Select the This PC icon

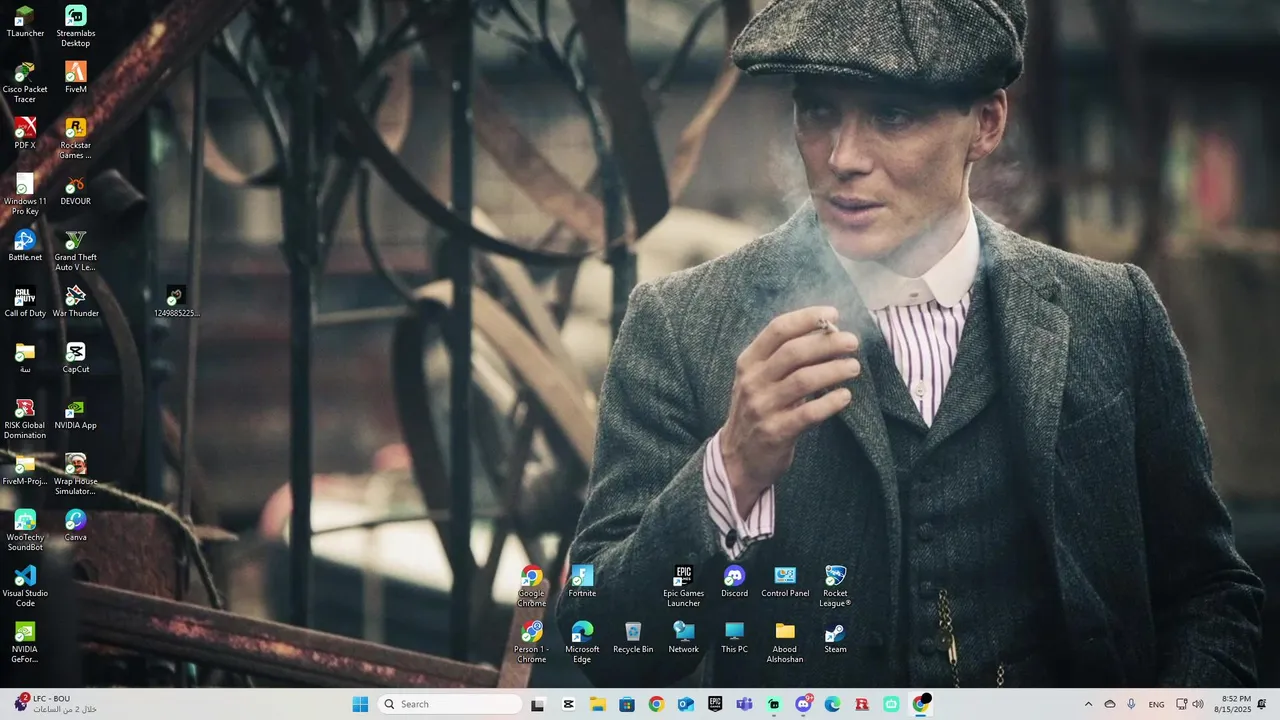(735, 638)
